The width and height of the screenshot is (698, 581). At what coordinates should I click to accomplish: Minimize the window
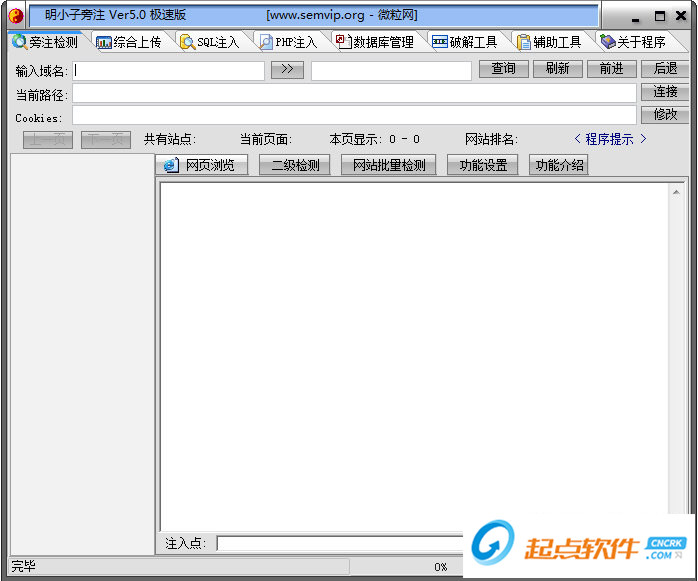(636, 18)
